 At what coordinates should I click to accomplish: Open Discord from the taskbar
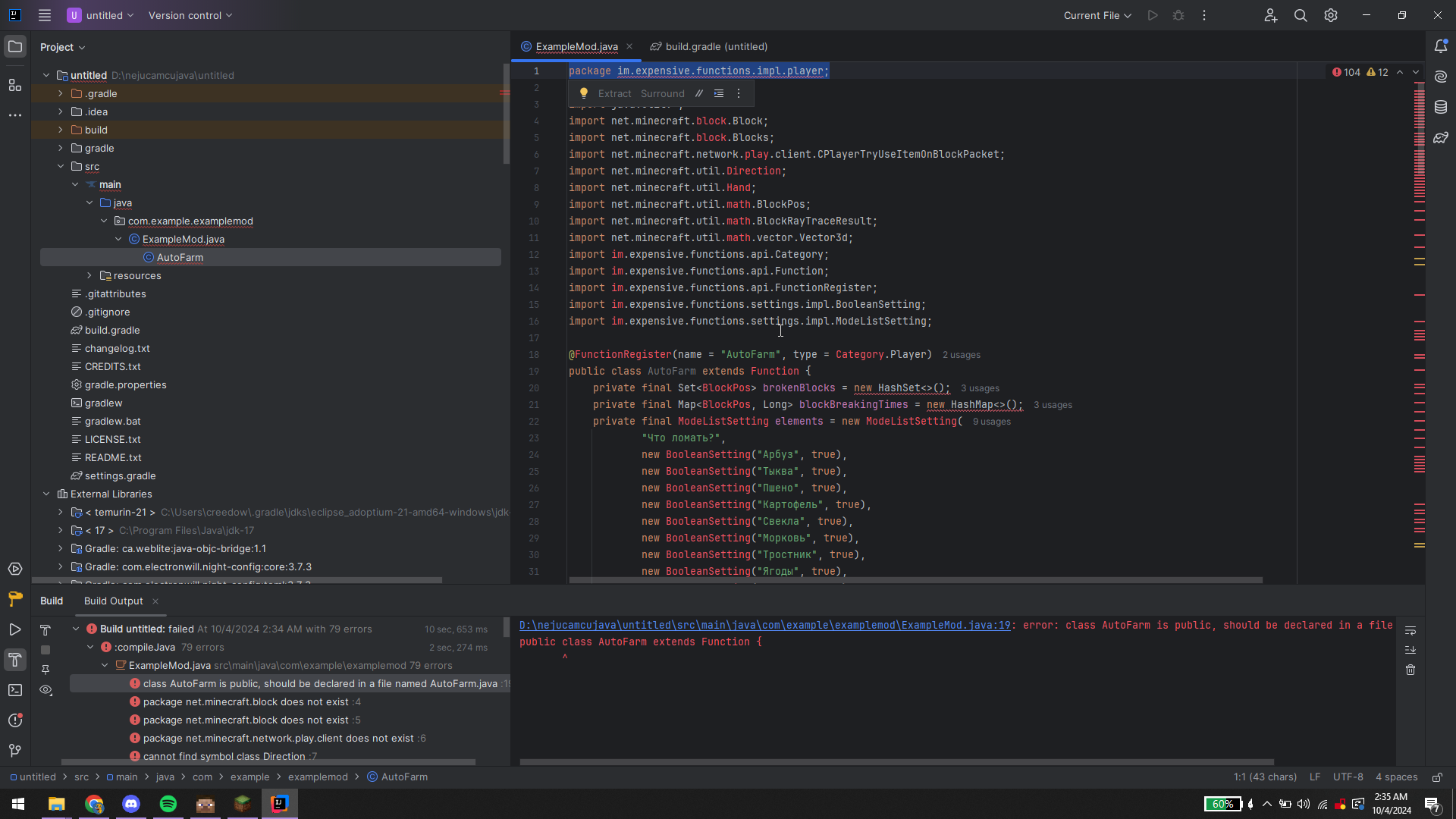pos(131,804)
